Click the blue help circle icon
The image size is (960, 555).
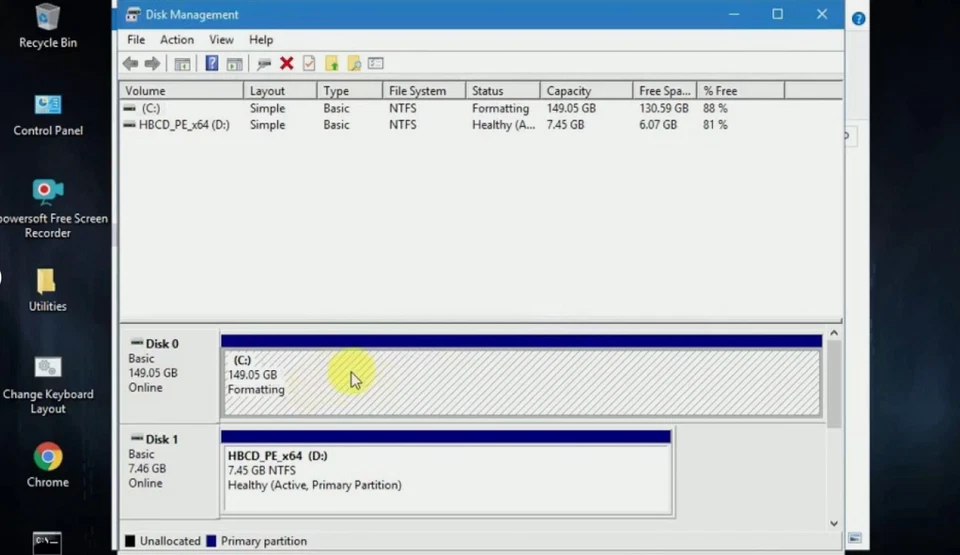coord(858,18)
